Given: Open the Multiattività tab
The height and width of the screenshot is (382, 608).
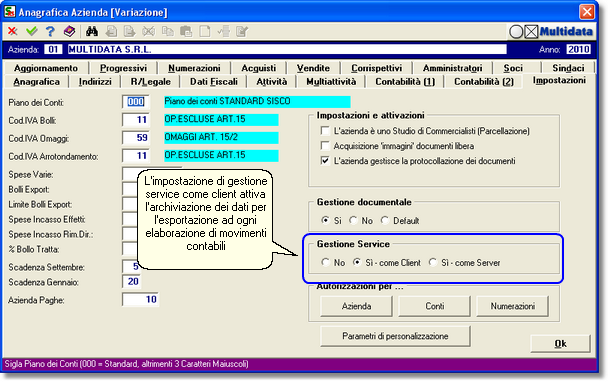Looking at the screenshot, I should click(331, 82).
